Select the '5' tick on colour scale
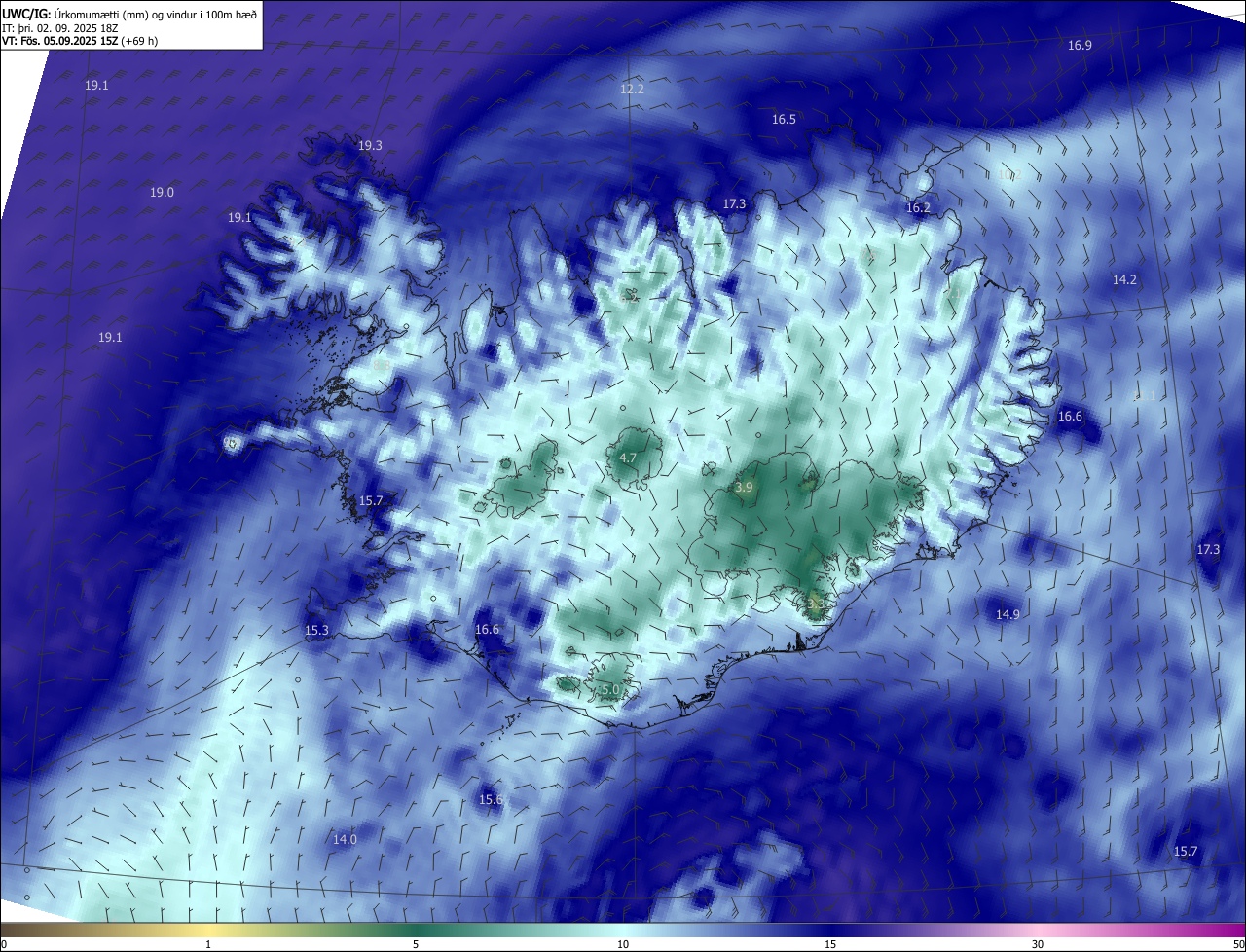The height and width of the screenshot is (952, 1246). [416, 944]
